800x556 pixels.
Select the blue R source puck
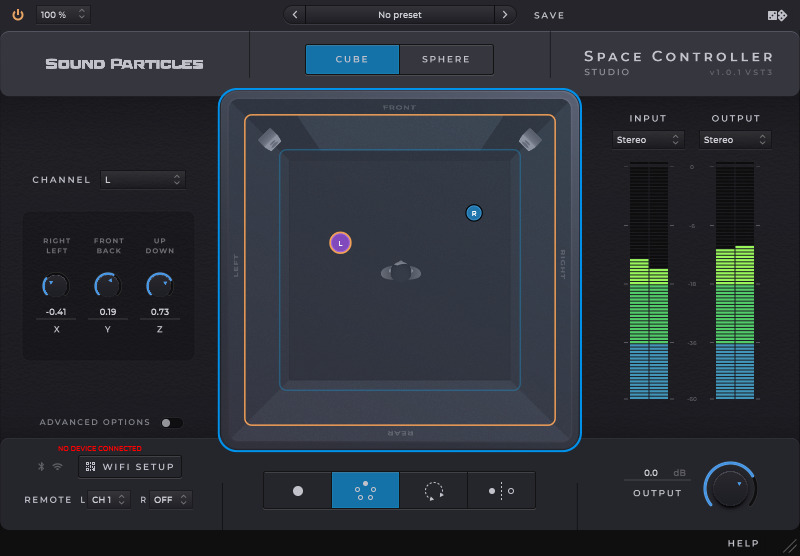click(x=474, y=213)
